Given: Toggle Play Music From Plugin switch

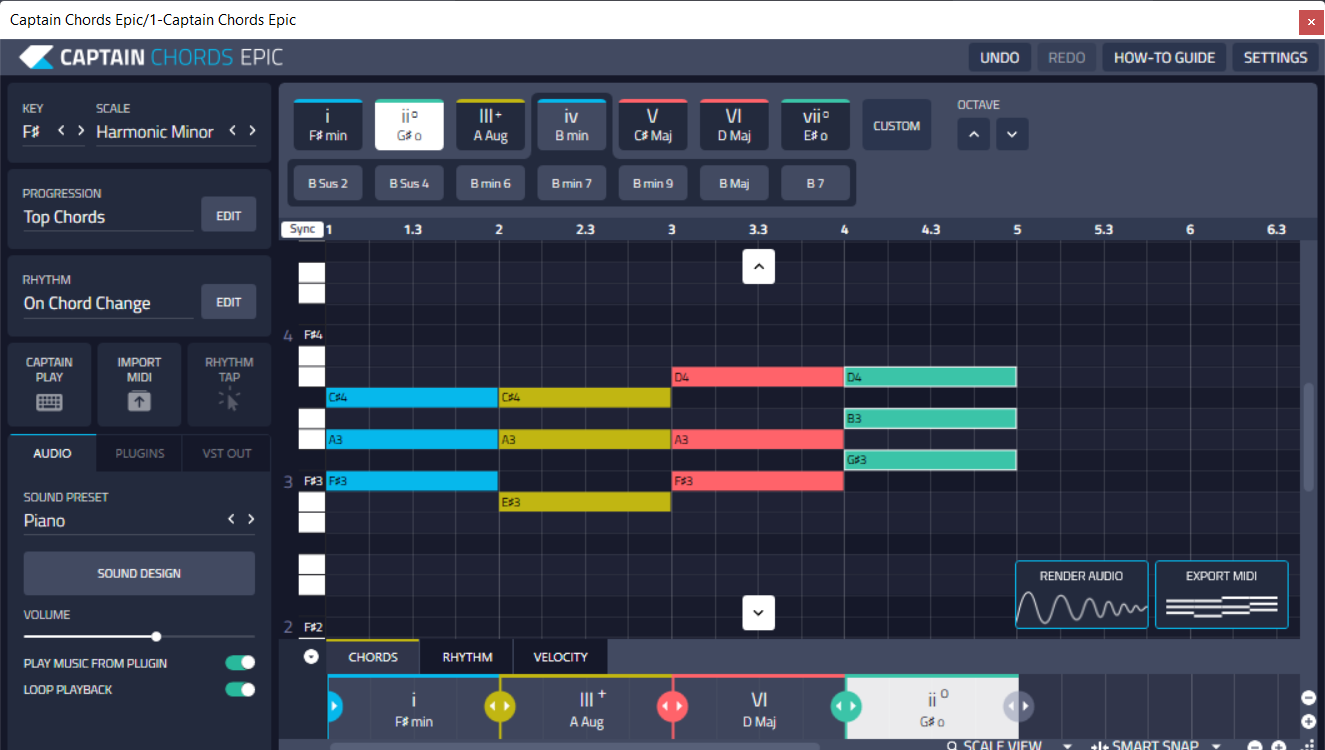Looking at the screenshot, I should [240, 663].
